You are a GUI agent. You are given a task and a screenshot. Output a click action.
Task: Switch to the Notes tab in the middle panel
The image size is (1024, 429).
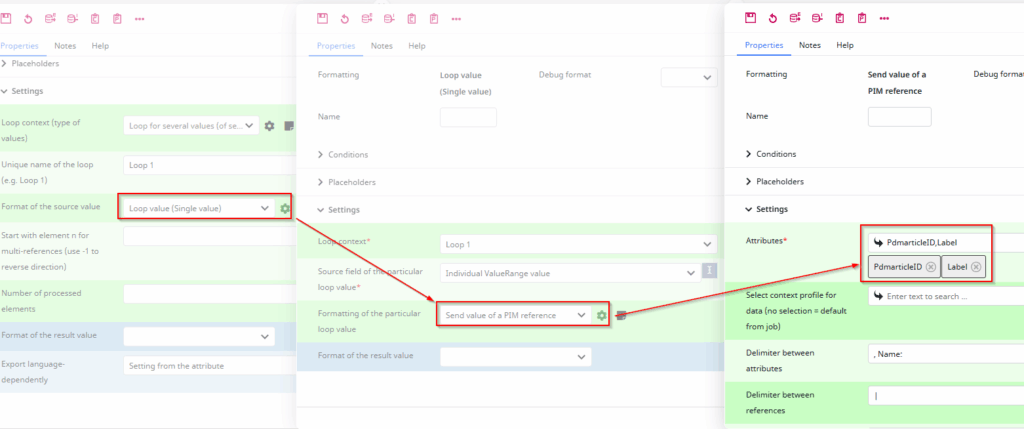(x=381, y=46)
